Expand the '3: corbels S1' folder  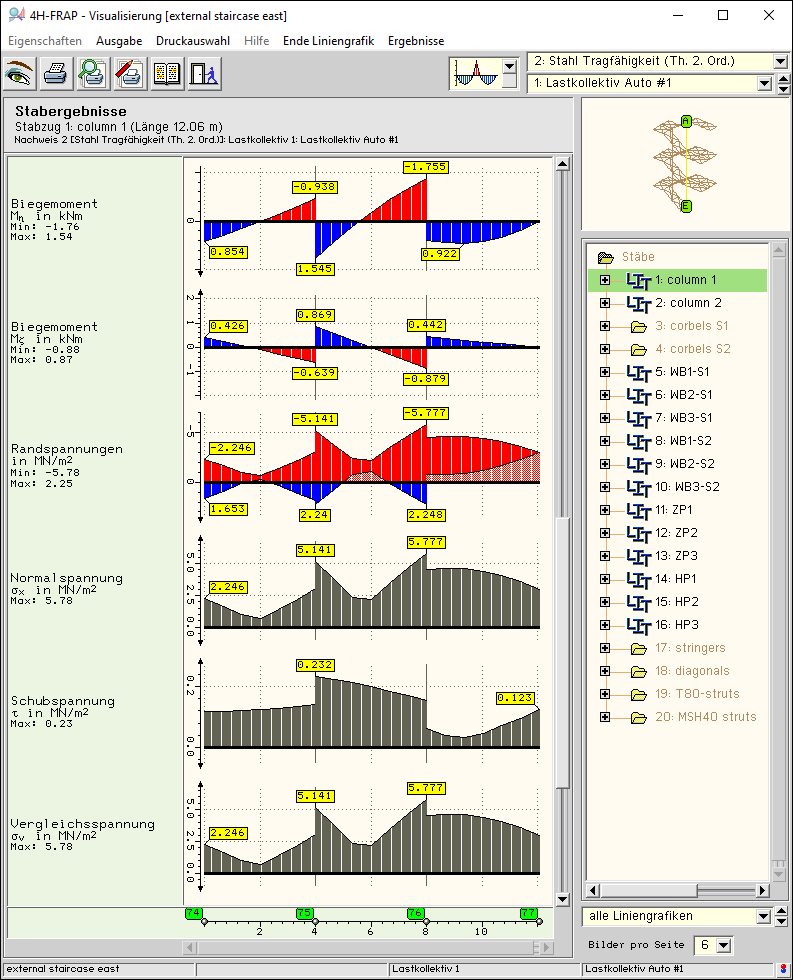[x=604, y=326]
